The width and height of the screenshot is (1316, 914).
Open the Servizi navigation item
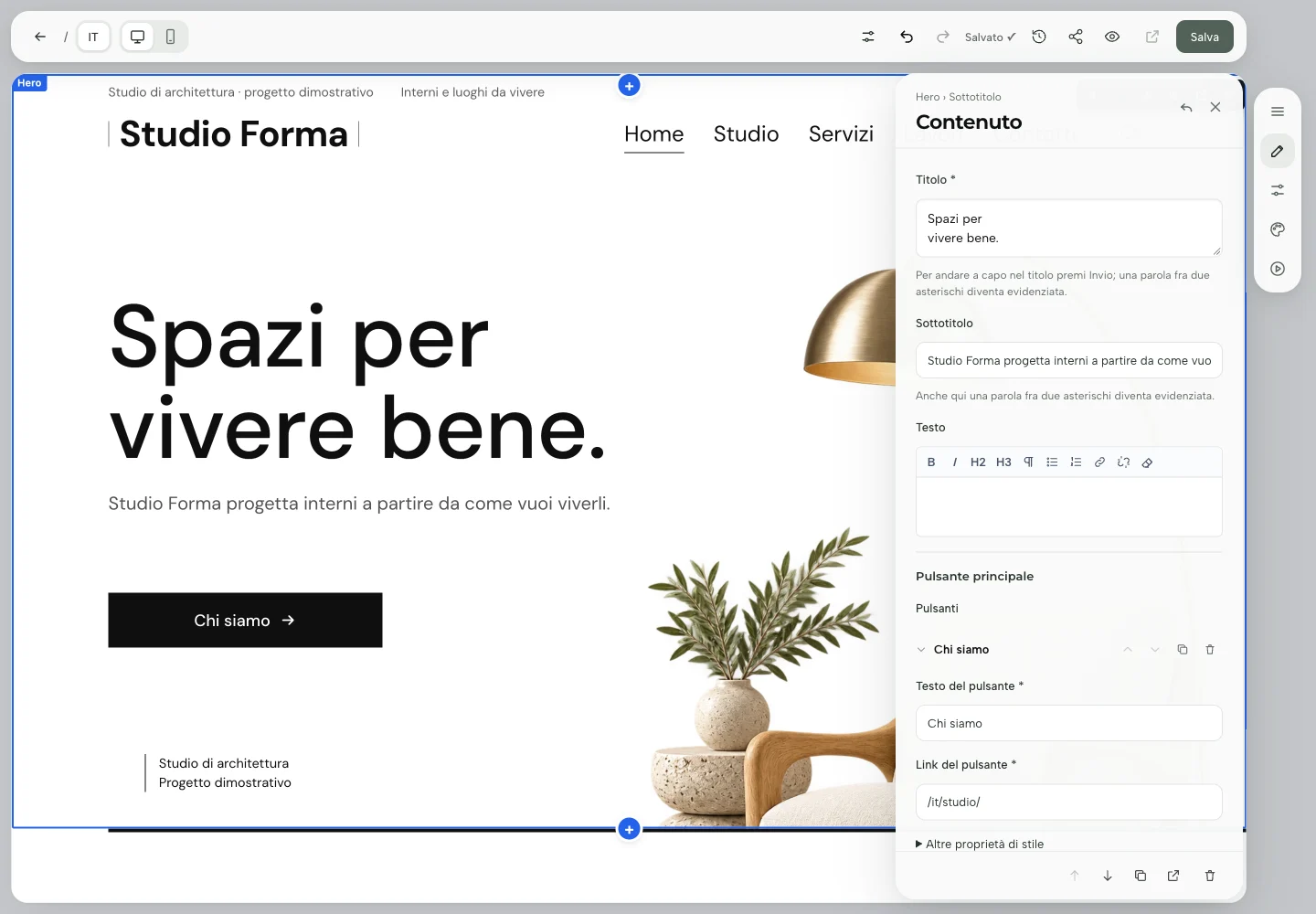tap(842, 134)
